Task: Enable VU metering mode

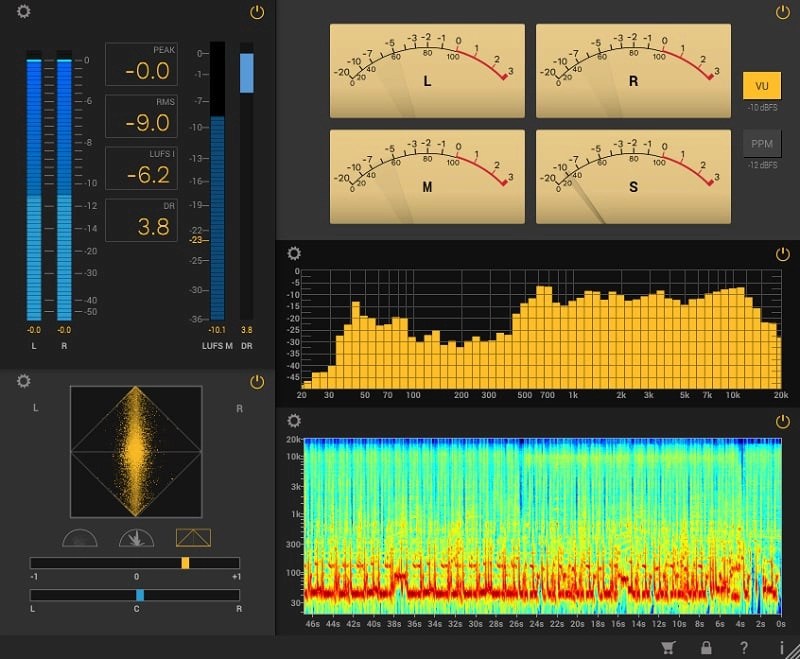Action: (763, 86)
